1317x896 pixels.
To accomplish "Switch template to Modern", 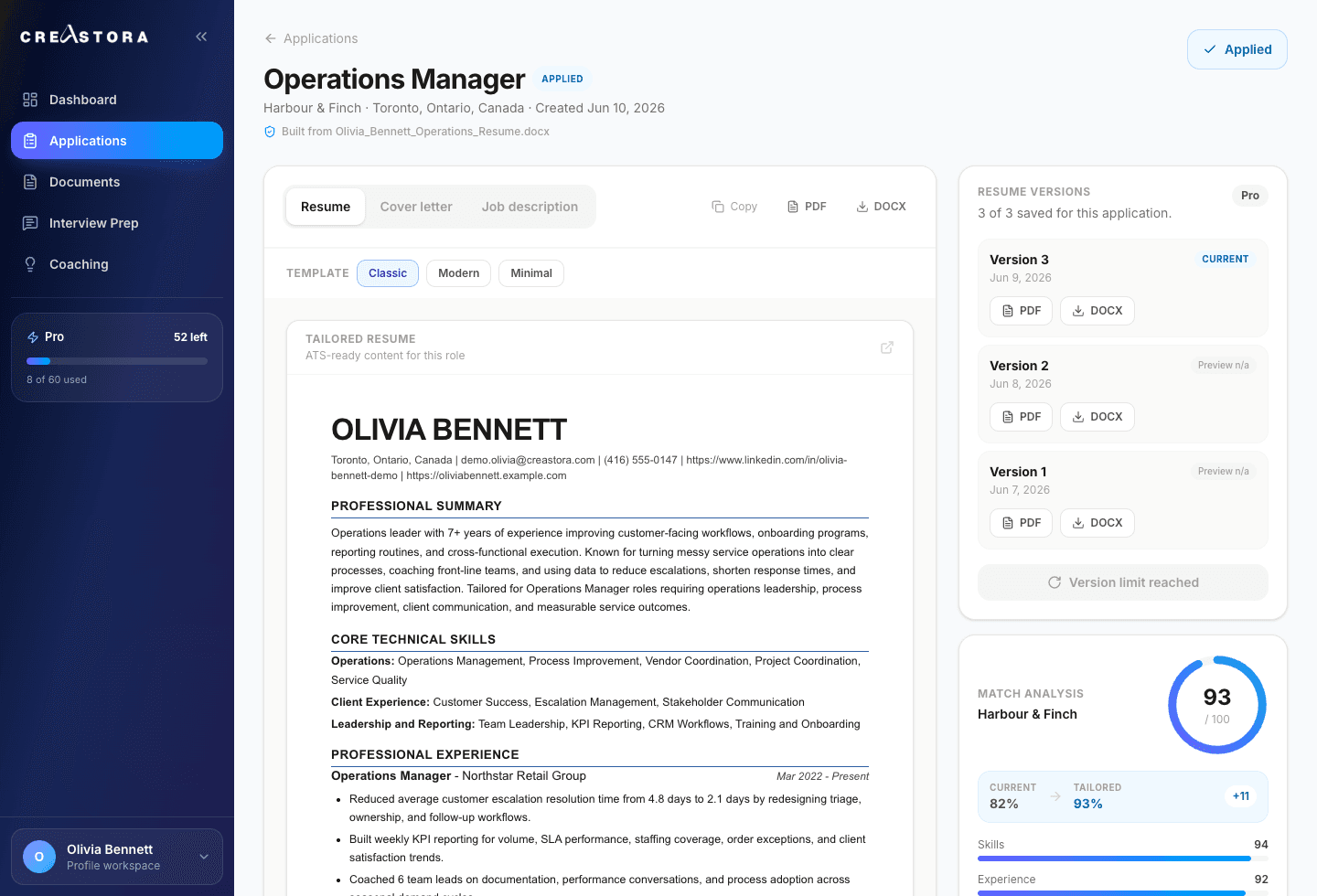I will [x=458, y=273].
